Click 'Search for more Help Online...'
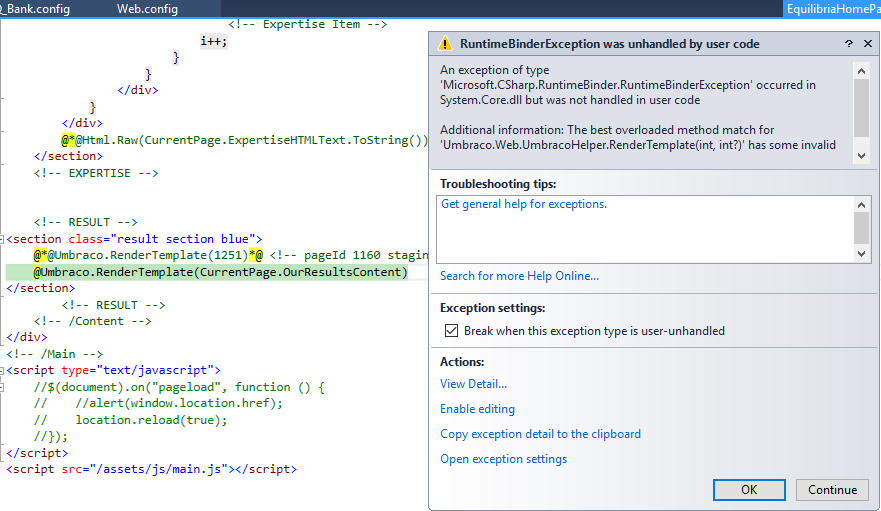Screen dimensions: 881x511 (x=519, y=276)
